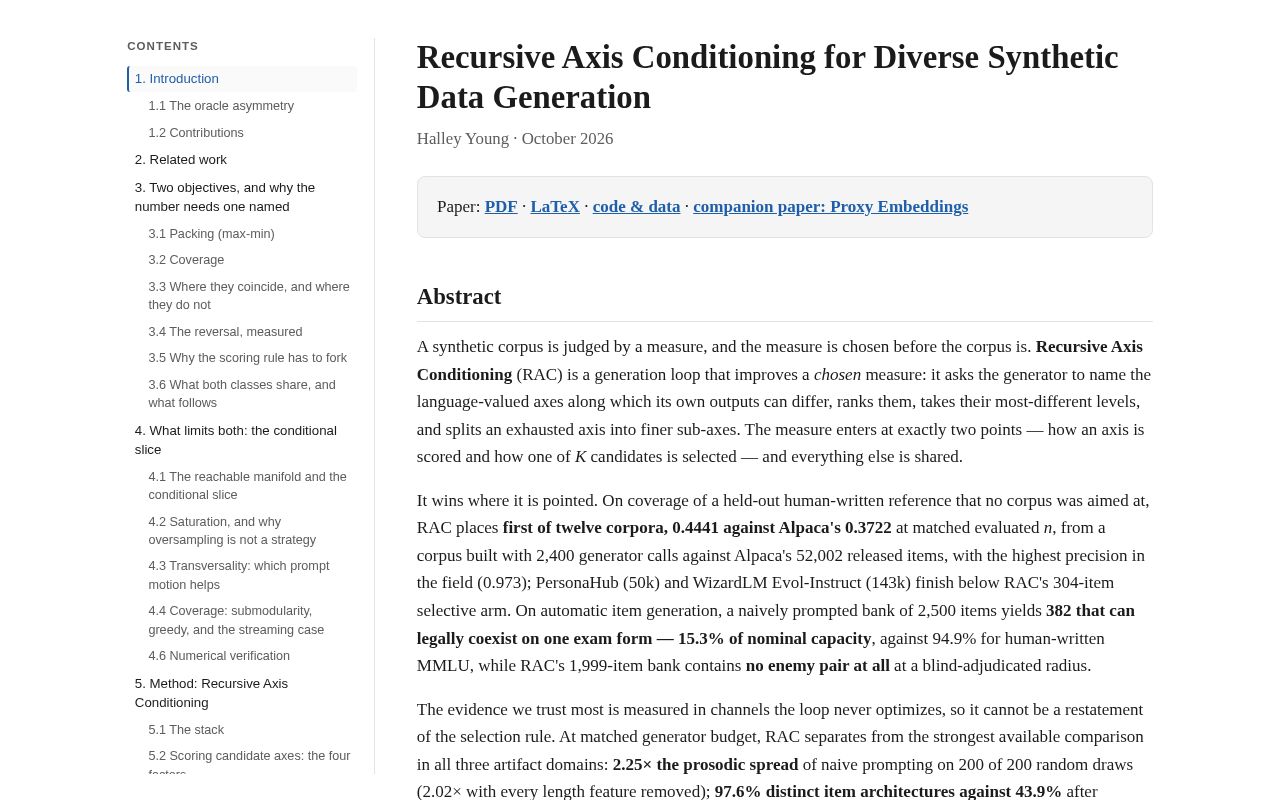The image size is (1280, 800).
Task: Open companion paper: Proxy Embeddings link
Action: 831,207
